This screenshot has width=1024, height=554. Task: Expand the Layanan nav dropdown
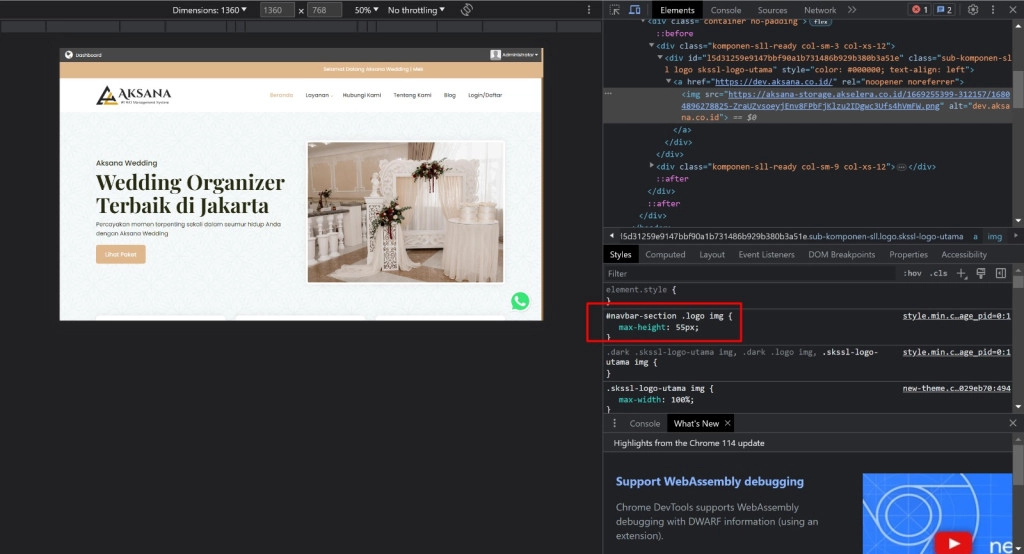[x=319, y=95]
